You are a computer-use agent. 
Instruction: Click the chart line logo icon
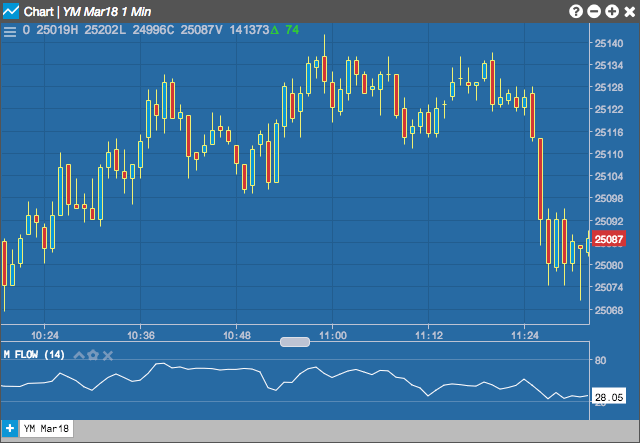(x=11, y=11)
